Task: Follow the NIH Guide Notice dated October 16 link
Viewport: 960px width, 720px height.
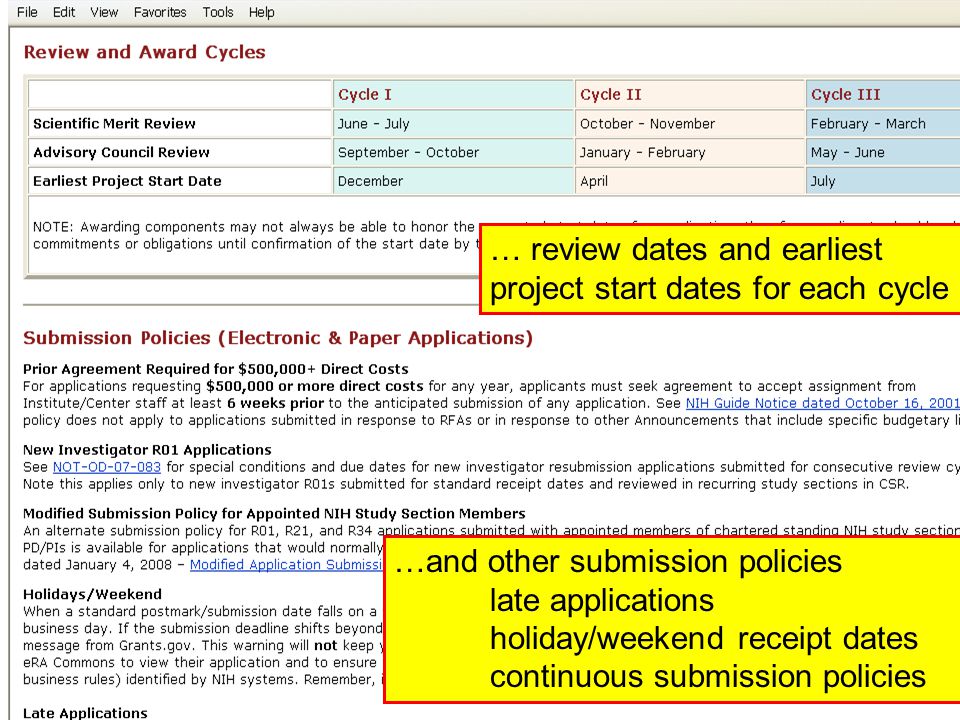Action: point(822,403)
